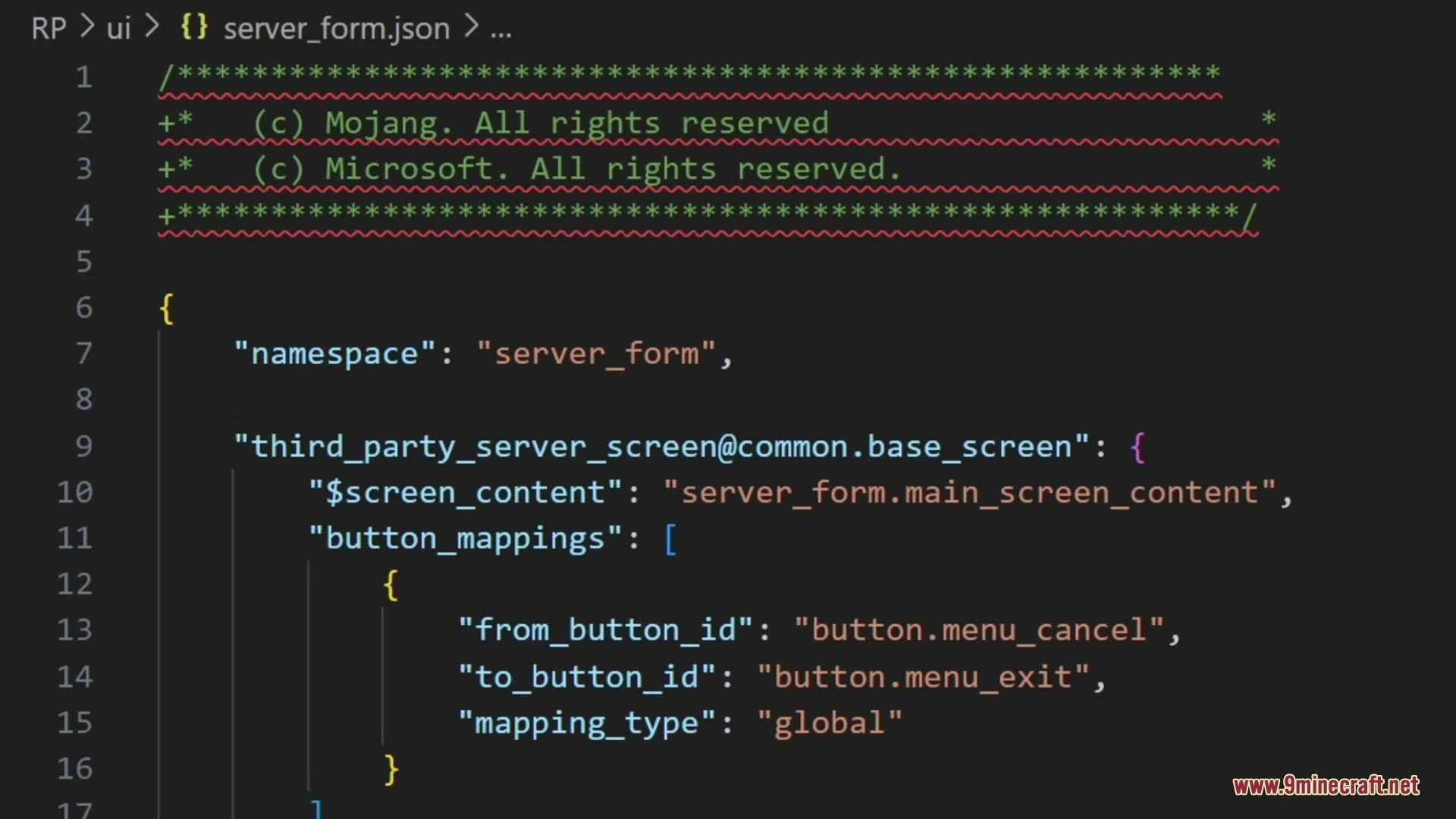
Task: Click the "to_button_id" key
Action: click(587, 677)
